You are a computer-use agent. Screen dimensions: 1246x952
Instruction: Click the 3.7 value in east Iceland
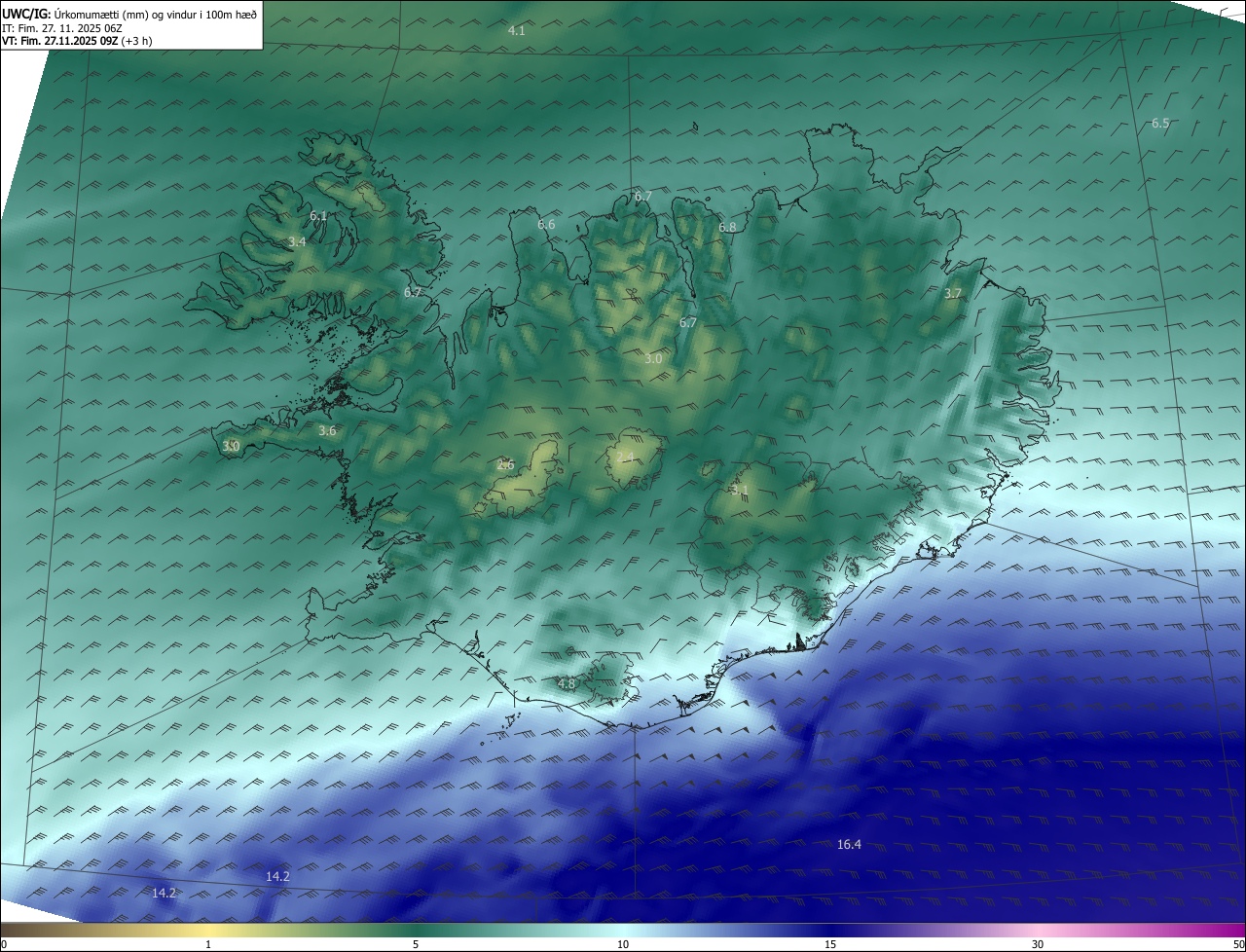pos(953,294)
